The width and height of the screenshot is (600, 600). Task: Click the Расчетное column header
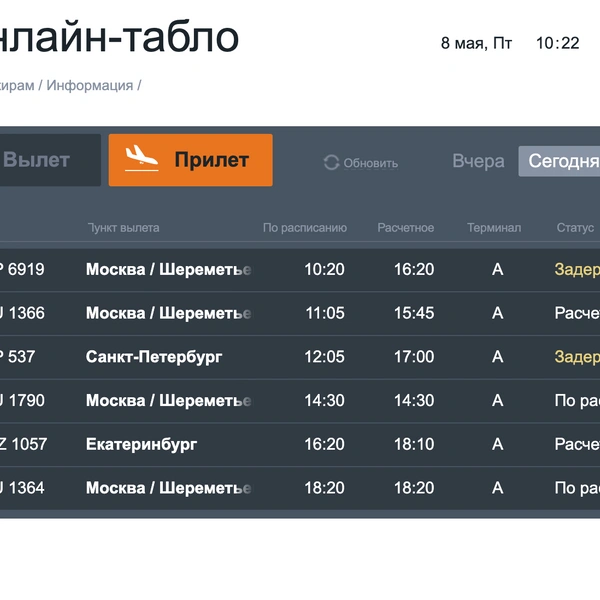[x=406, y=228]
